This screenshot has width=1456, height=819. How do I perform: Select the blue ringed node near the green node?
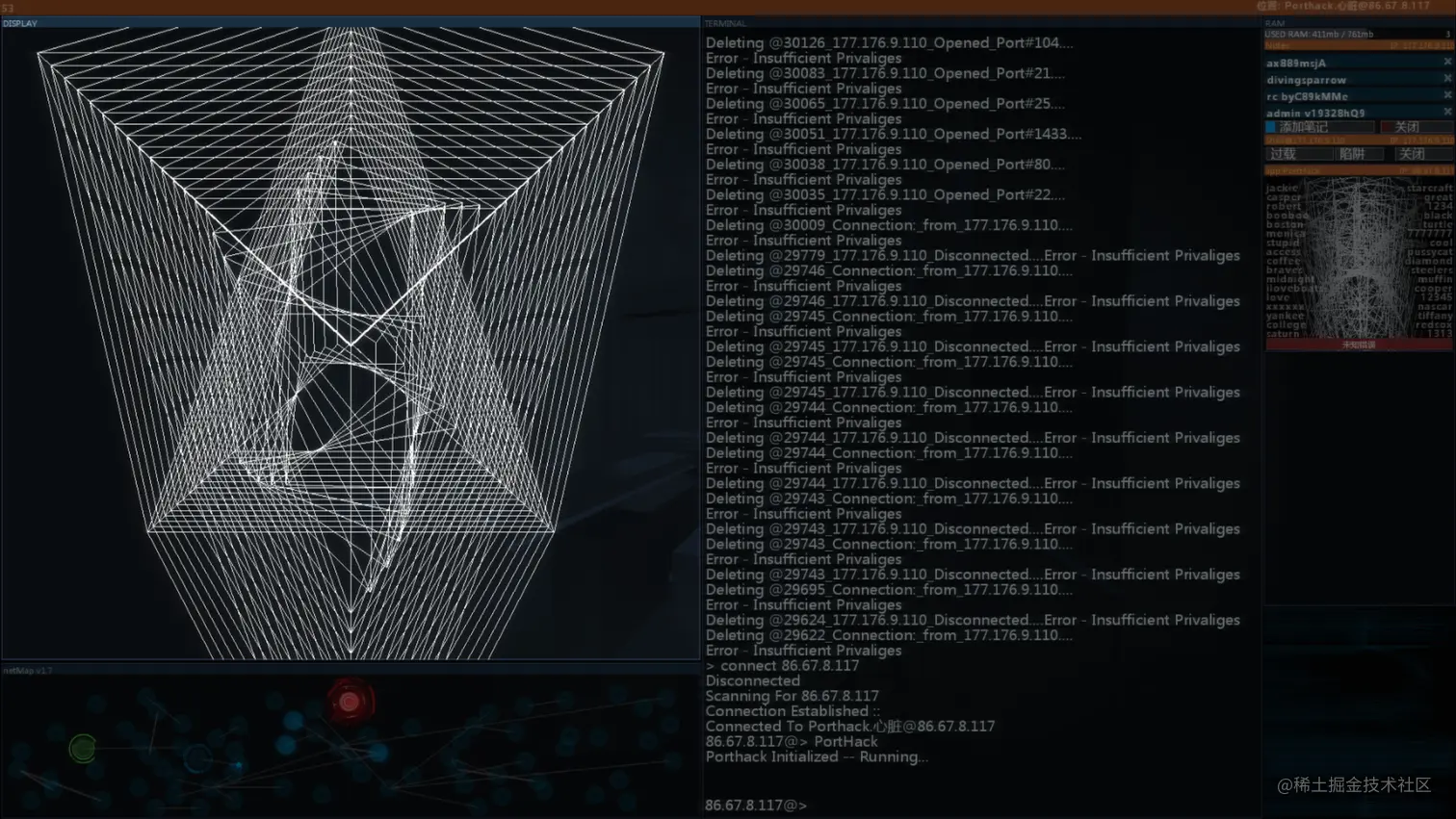(x=197, y=758)
